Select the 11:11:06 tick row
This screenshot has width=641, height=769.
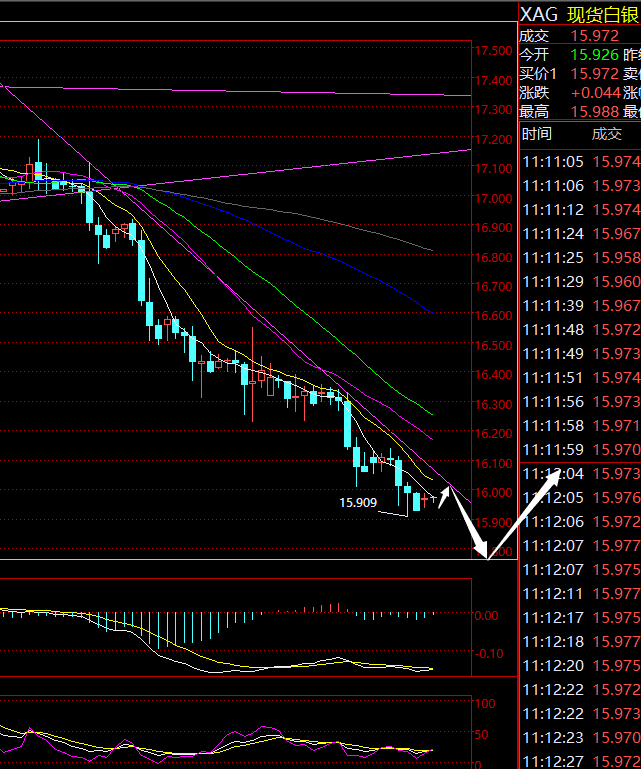[x=580, y=185]
